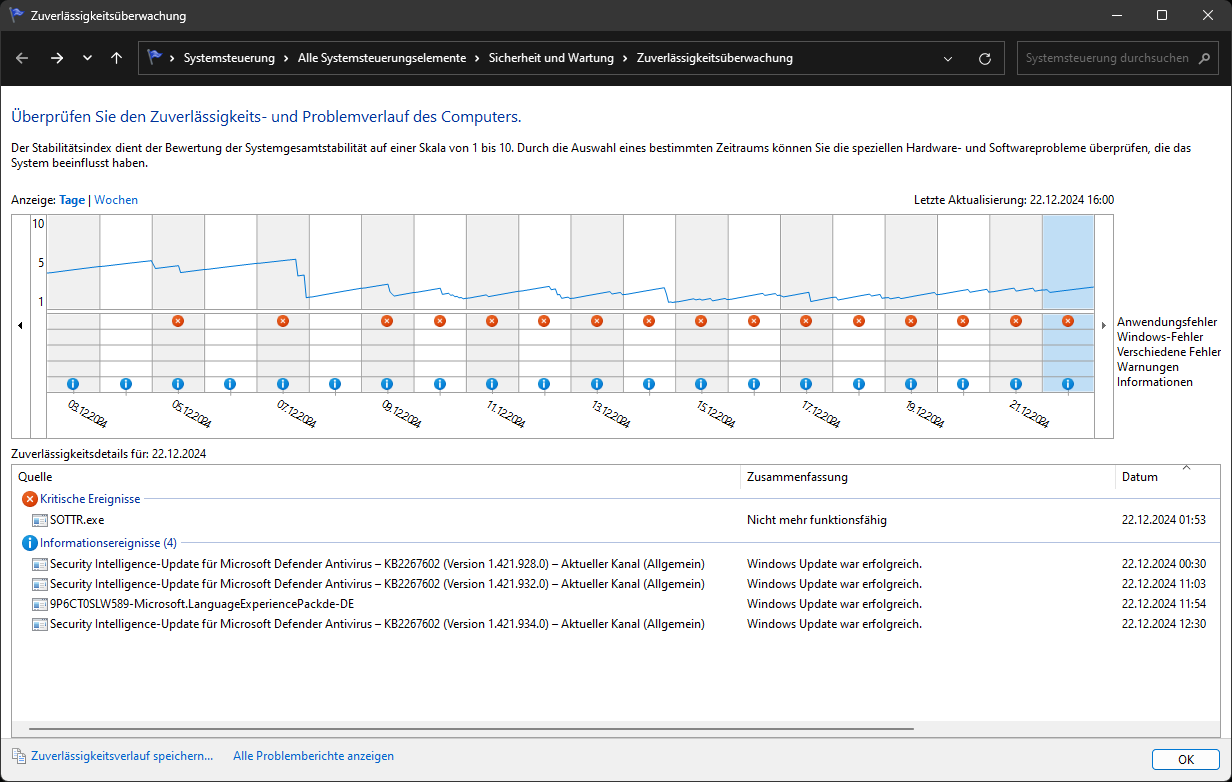Open the Systemsteuerung breadcrumb item
The width and height of the screenshot is (1232, 782).
tap(229, 58)
